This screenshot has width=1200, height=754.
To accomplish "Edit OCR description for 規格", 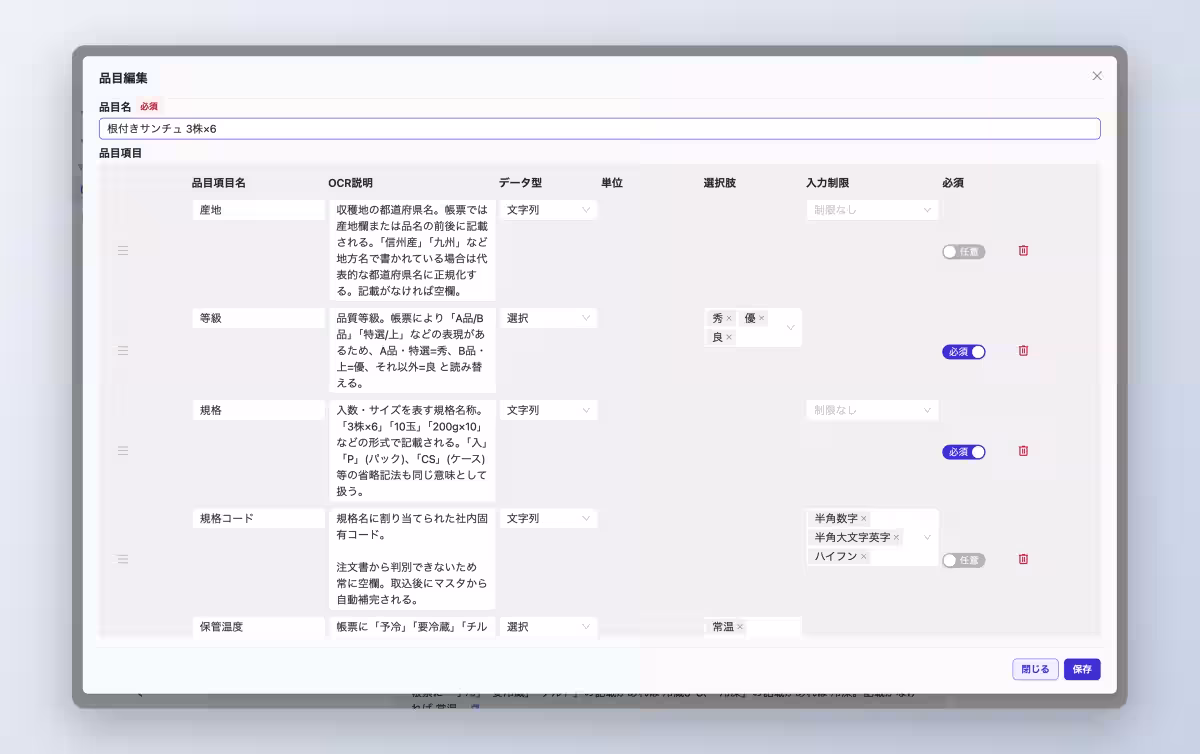I will [412, 451].
